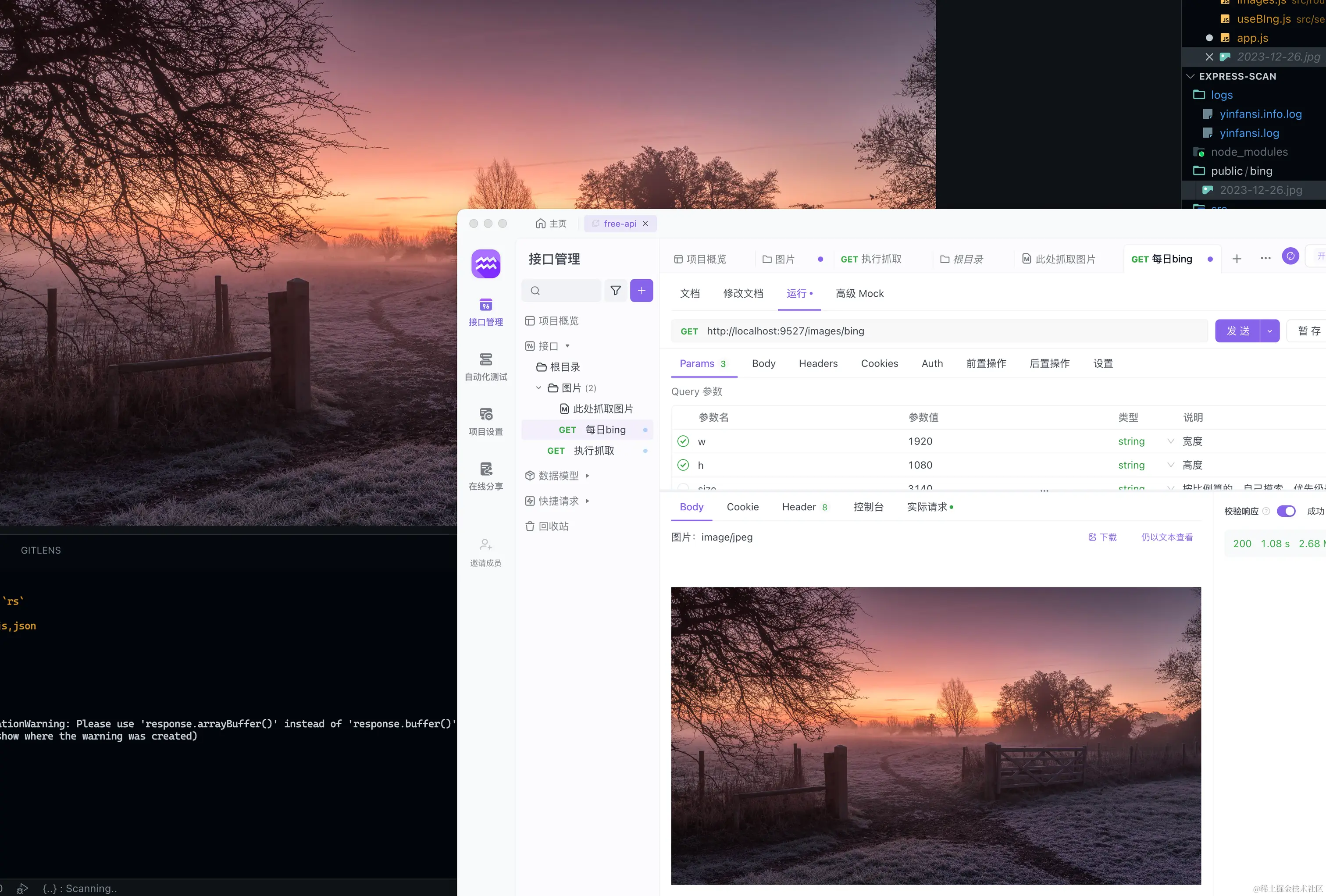This screenshot has width=1326, height=896.
Task: Click the filter funnel icon
Action: tap(616, 291)
